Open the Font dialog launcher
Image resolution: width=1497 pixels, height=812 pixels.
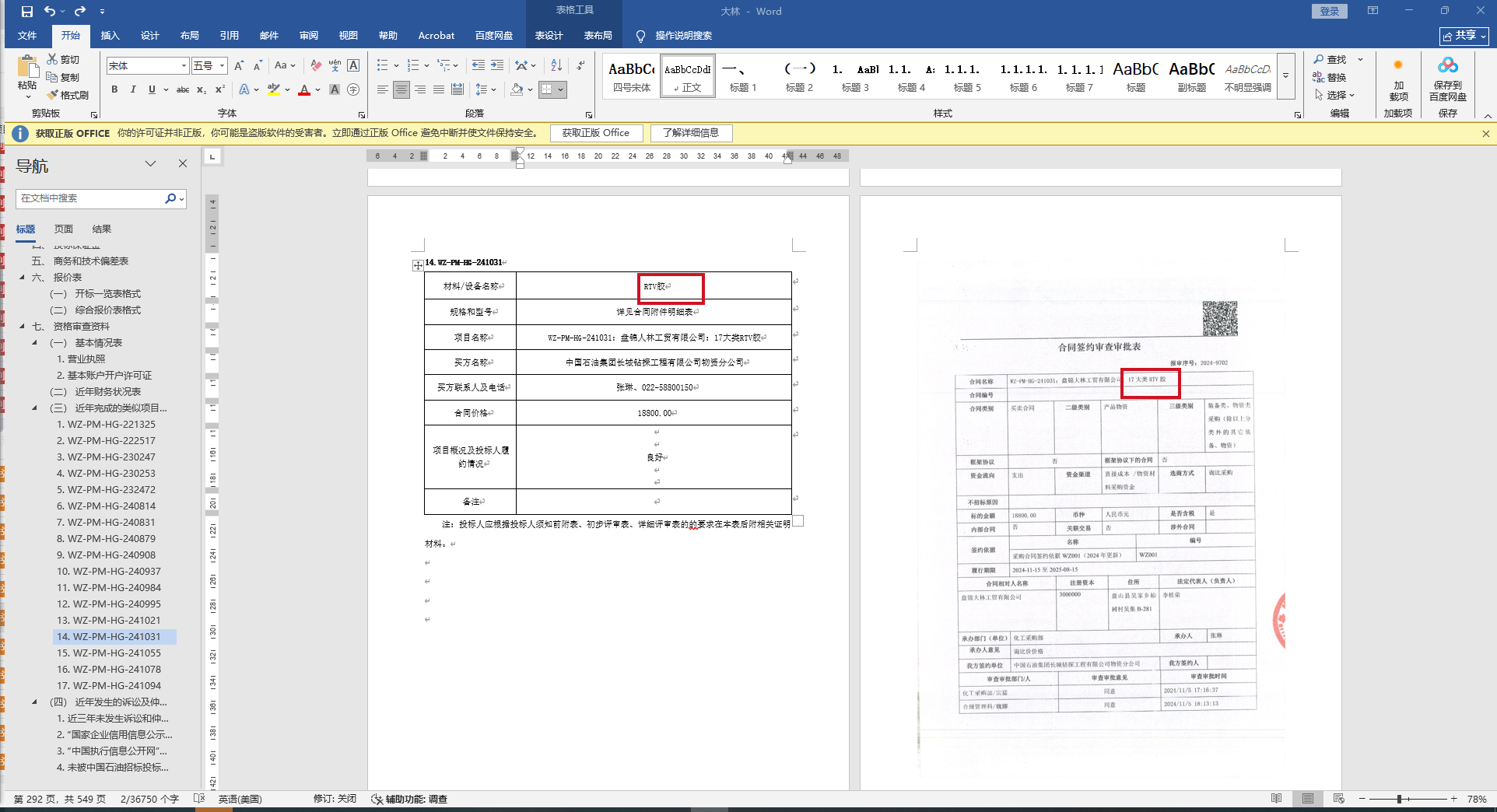(x=362, y=115)
